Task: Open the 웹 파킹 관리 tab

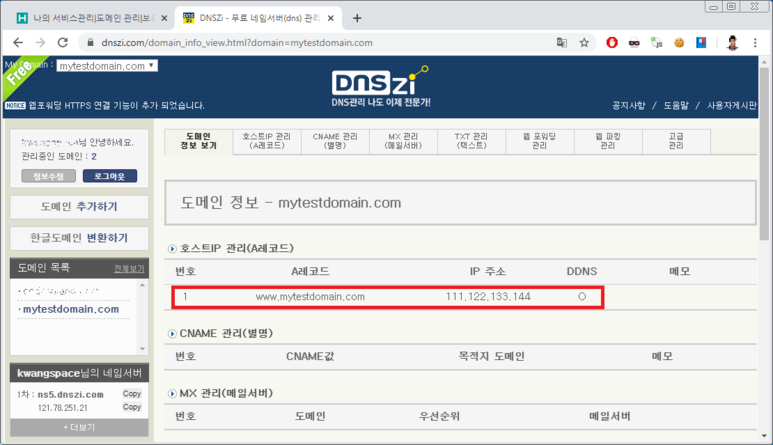Action: pos(608,141)
